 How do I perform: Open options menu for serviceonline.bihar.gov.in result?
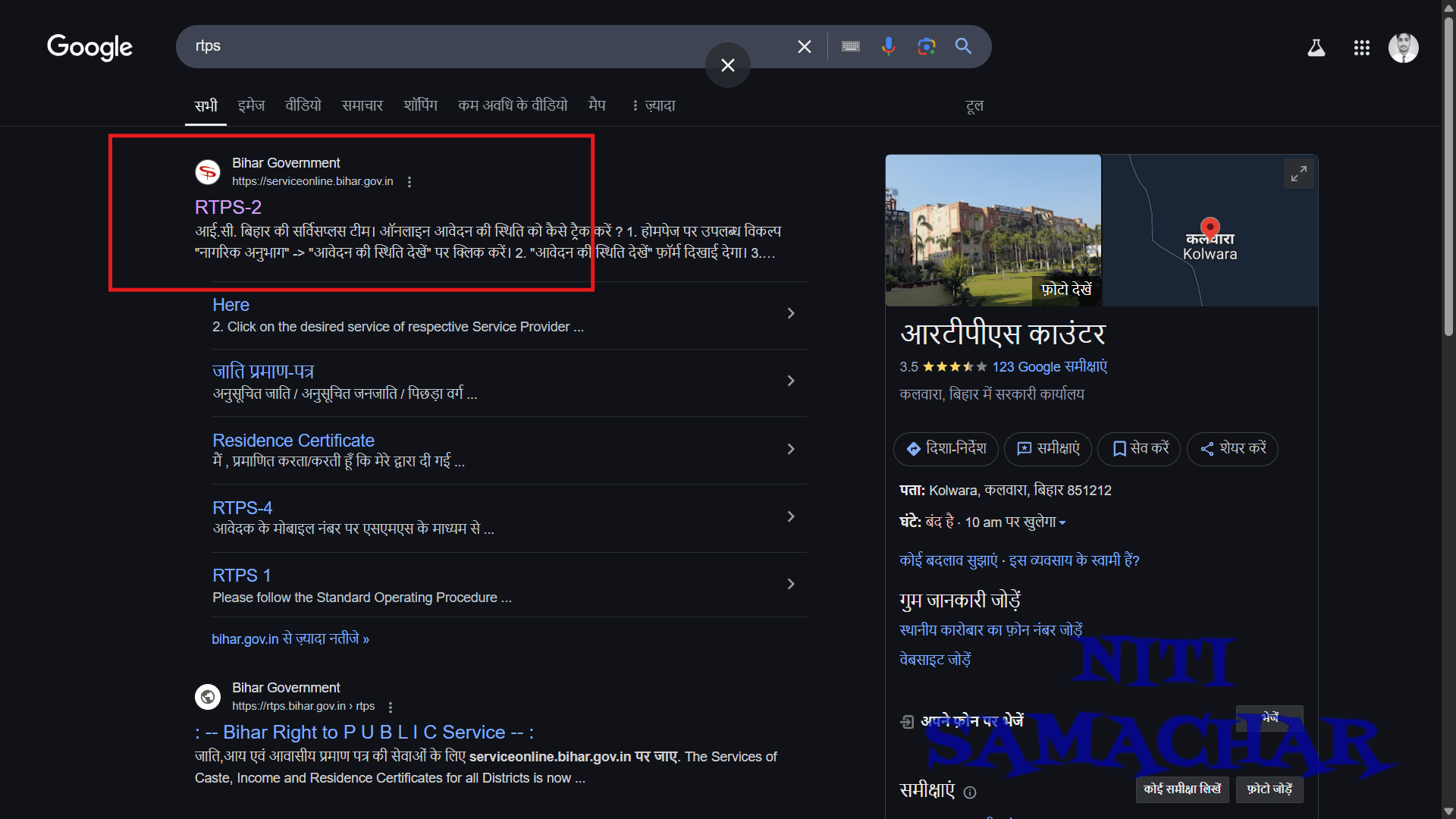pyautogui.click(x=409, y=182)
